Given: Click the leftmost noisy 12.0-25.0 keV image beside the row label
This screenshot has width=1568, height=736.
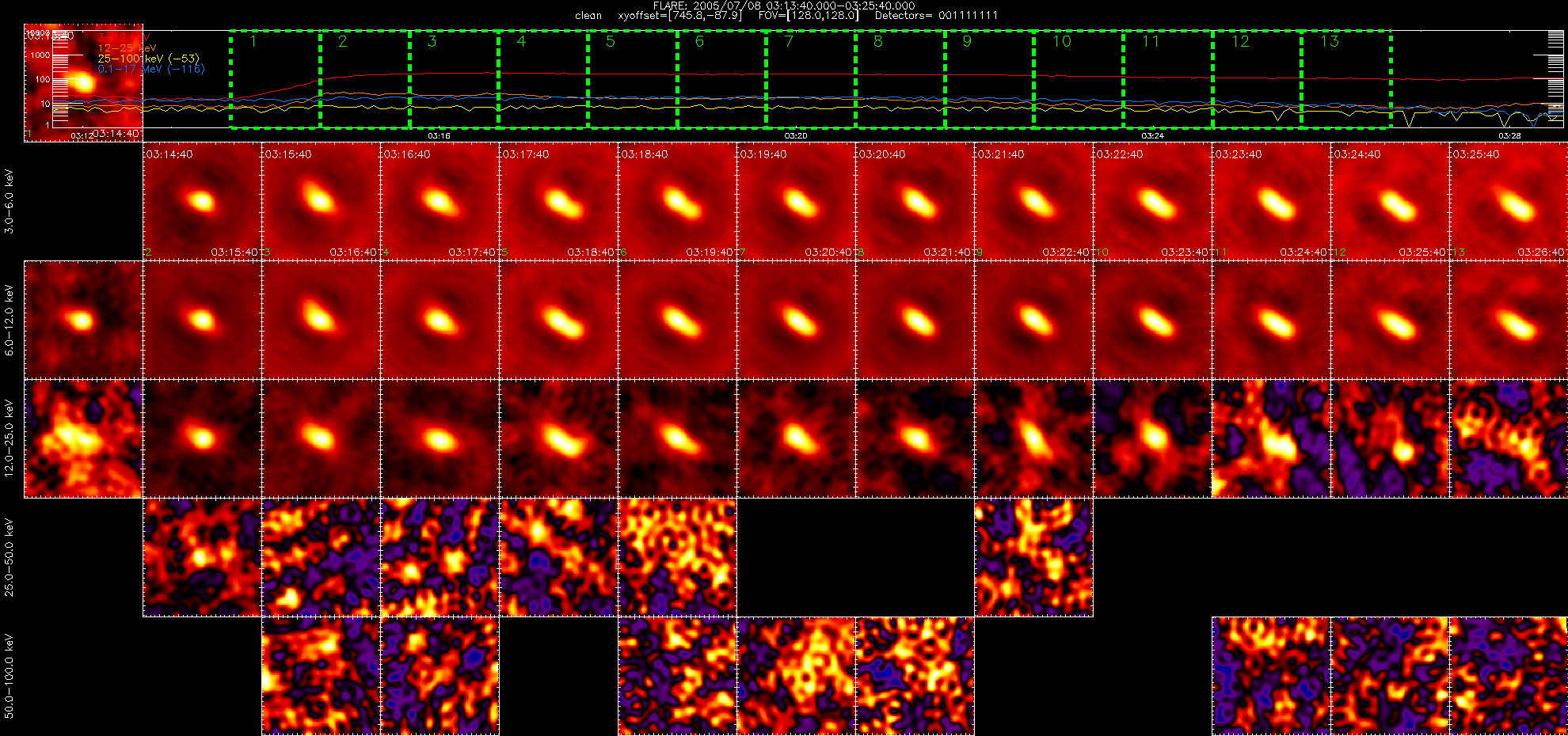Looking at the screenshot, I should [x=83, y=438].
